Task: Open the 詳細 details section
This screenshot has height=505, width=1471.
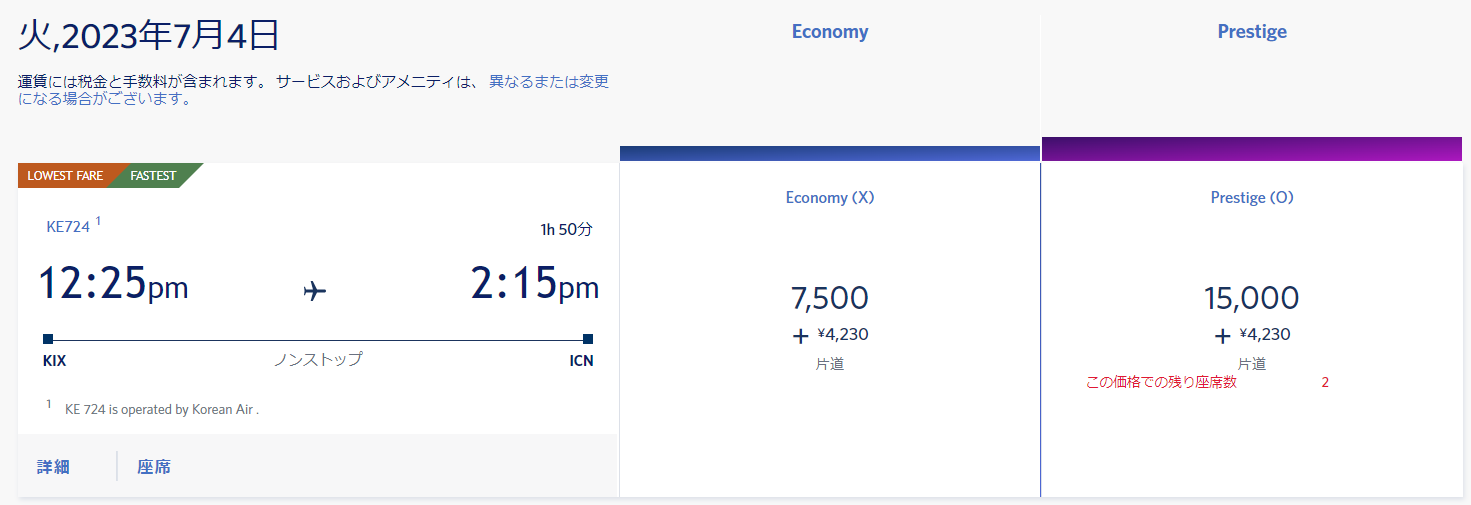Action: [x=53, y=467]
